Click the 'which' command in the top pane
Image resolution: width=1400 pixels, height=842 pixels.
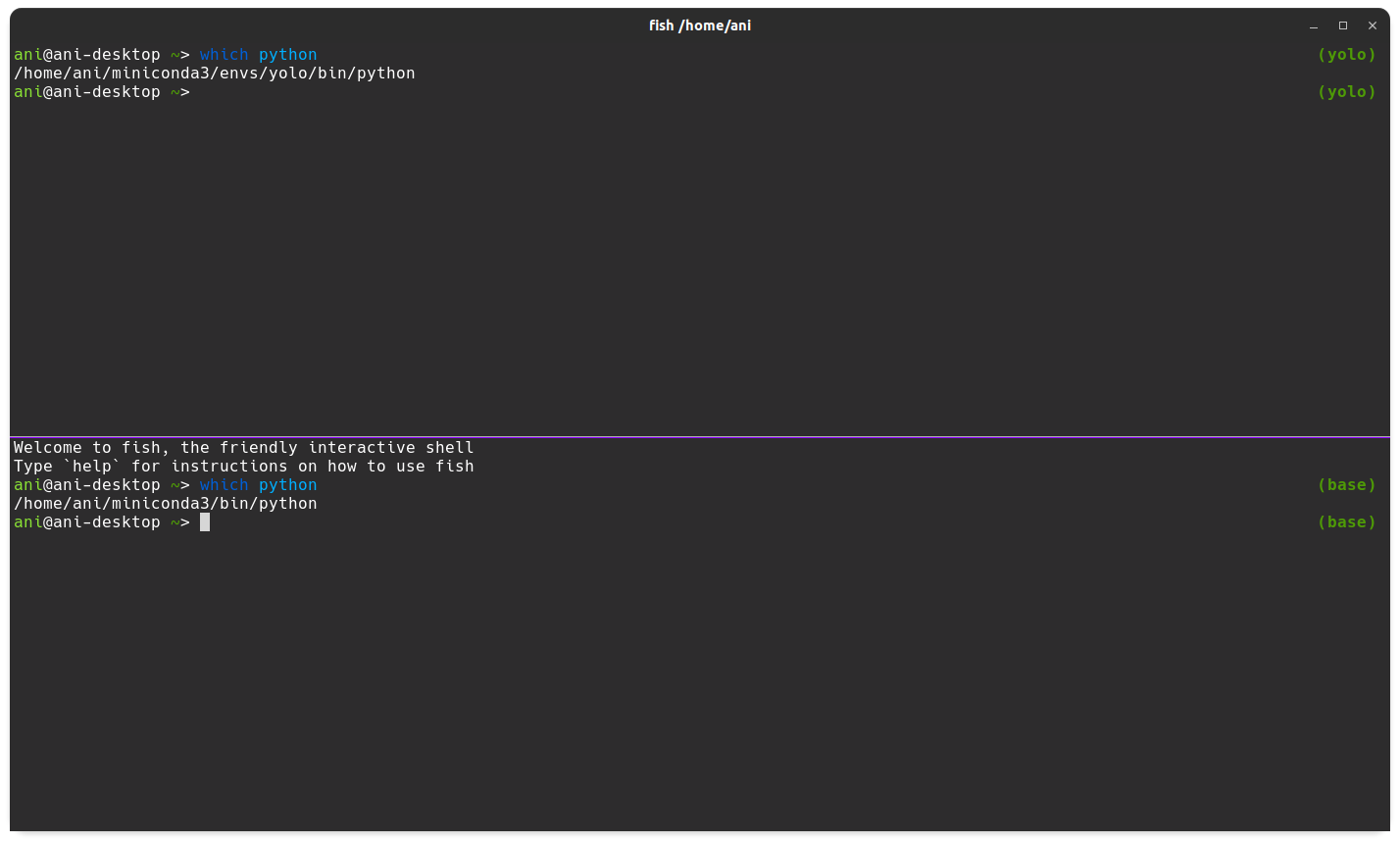224,54
